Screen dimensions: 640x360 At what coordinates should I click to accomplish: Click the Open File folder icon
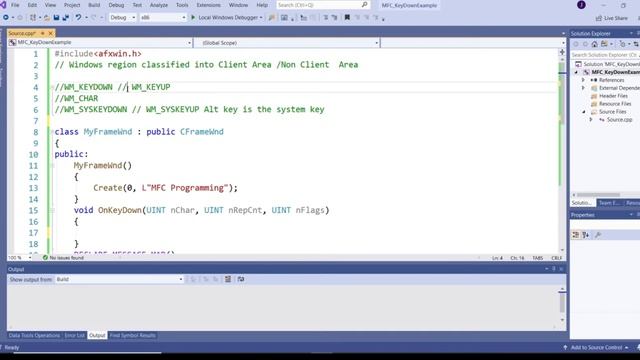[x=47, y=18]
